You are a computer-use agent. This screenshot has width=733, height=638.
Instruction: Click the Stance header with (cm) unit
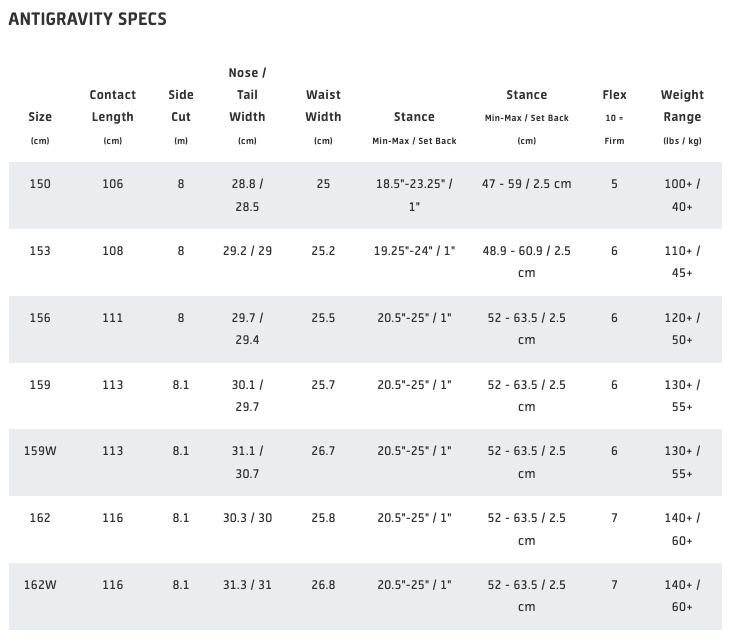(526, 96)
